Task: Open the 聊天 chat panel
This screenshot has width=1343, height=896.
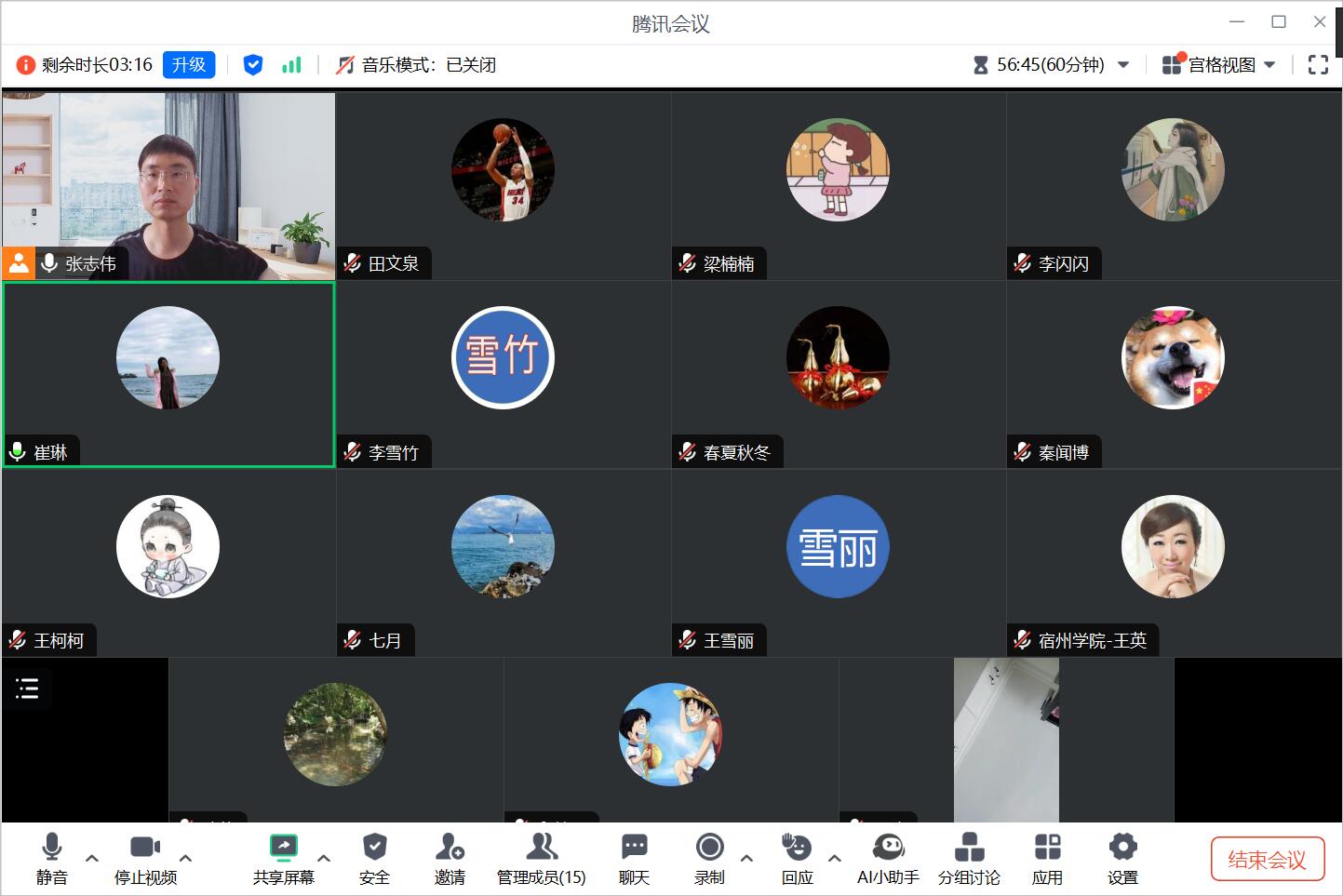Action: tap(634, 858)
